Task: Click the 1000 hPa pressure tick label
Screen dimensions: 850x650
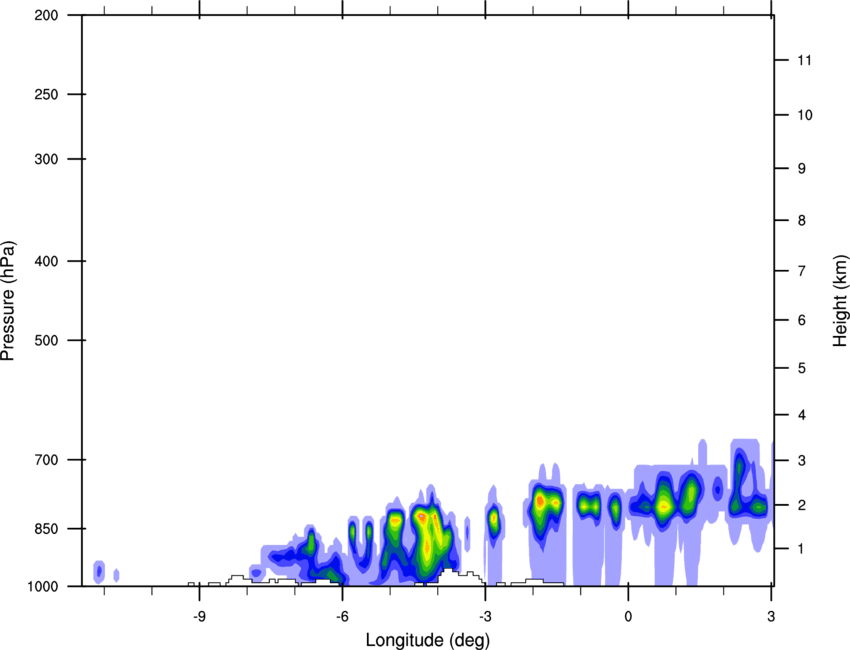Action: [x=43, y=586]
